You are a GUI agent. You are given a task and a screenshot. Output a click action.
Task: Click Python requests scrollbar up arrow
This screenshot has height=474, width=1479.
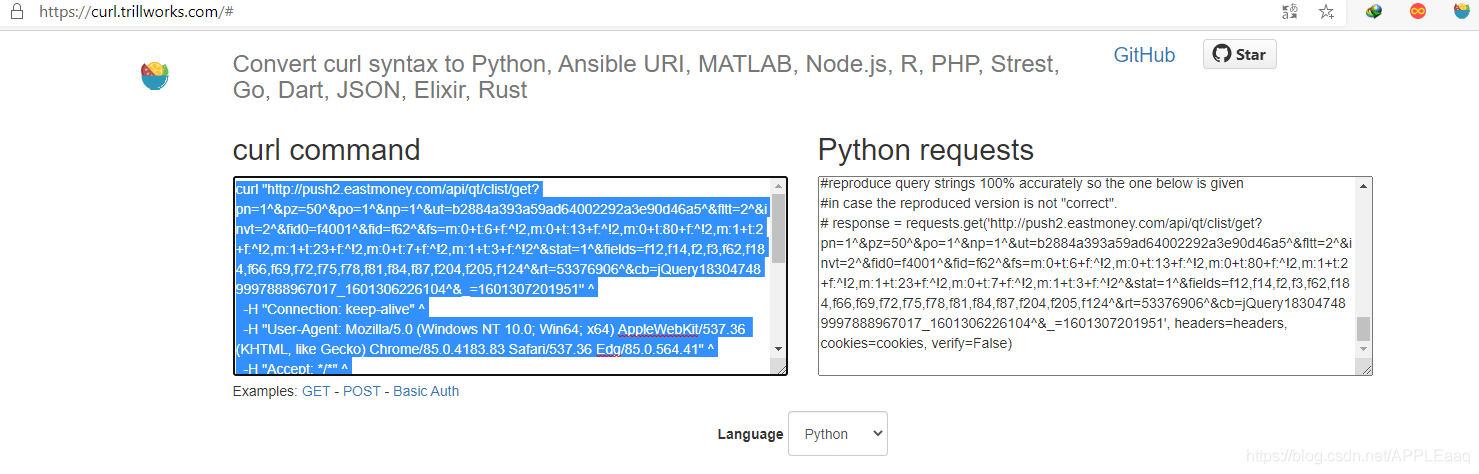pos(1363,187)
